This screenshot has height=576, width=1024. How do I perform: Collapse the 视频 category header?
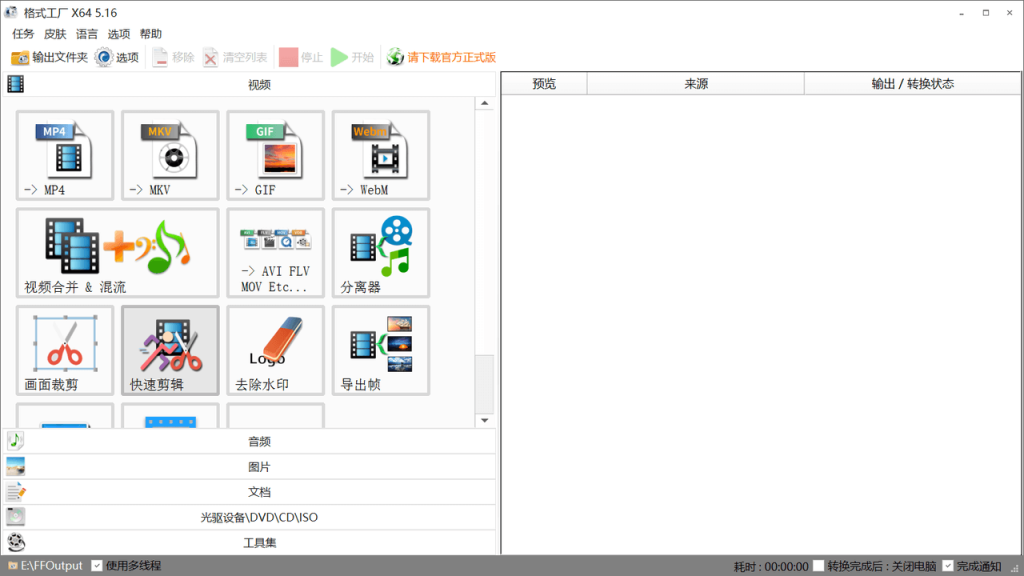[249, 84]
